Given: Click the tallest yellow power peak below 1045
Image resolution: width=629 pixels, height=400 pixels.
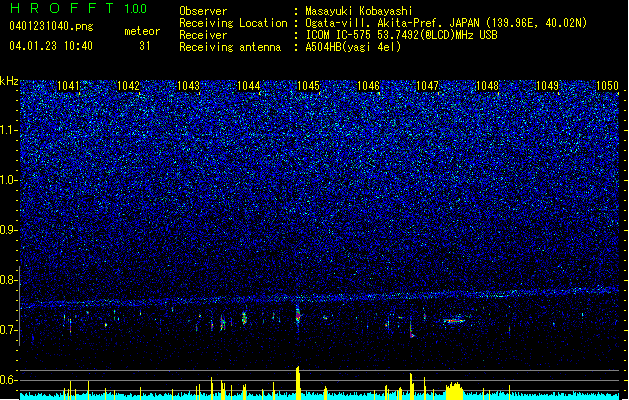Looking at the screenshot, I should (x=298, y=383).
